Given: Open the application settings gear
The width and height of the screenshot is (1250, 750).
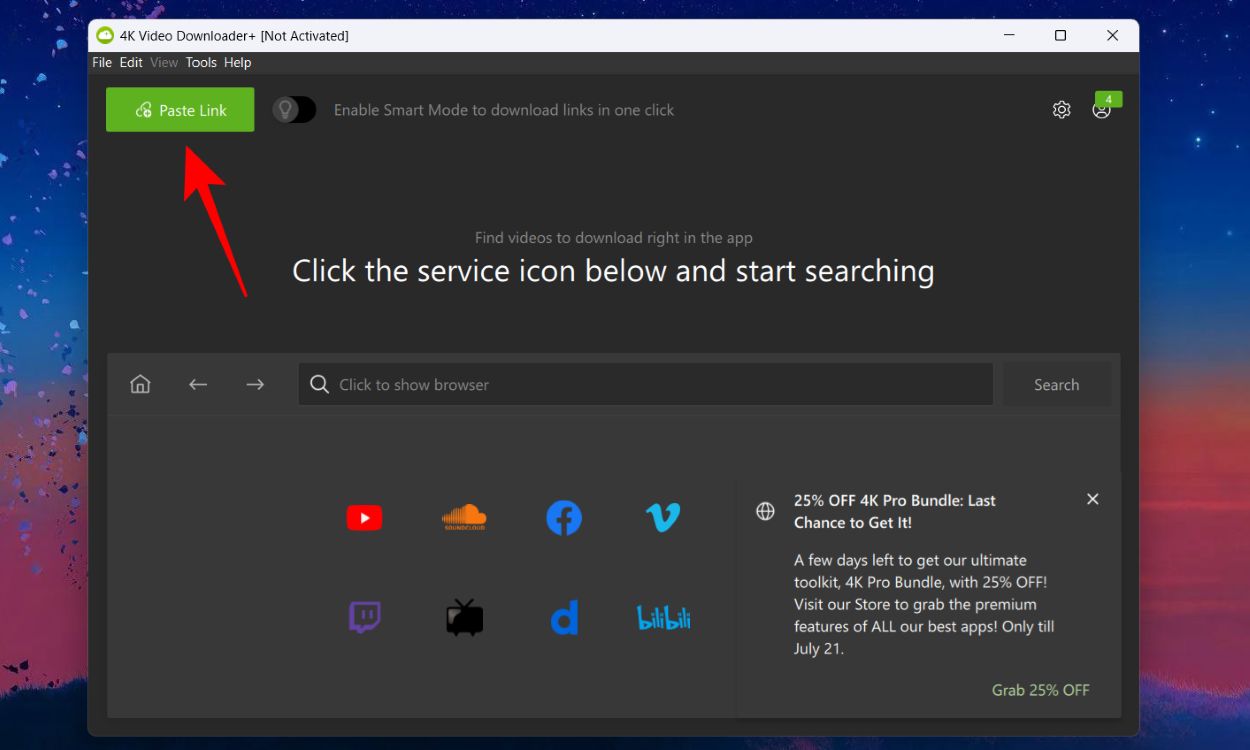Looking at the screenshot, I should [x=1061, y=109].
